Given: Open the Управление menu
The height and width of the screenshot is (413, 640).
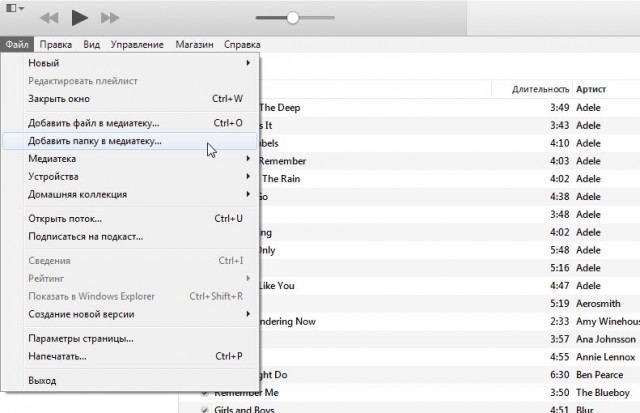Looking at the screenshot, I should tap(137, 44).
